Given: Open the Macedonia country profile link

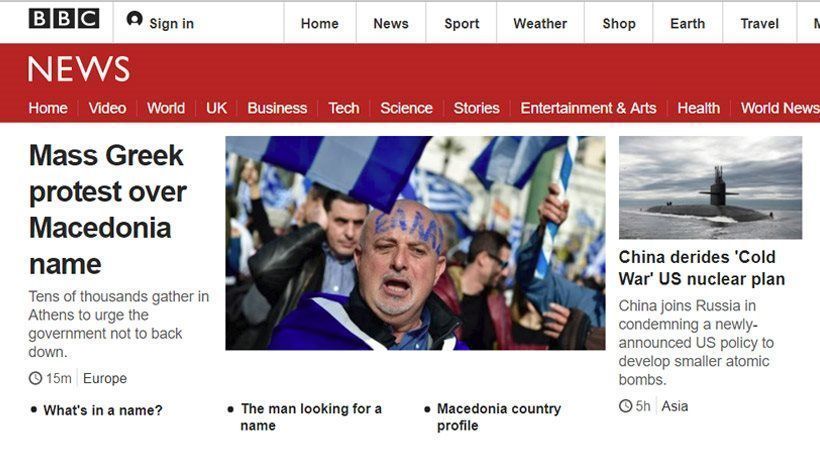Looking at the screenshot, I should [498, 417].
